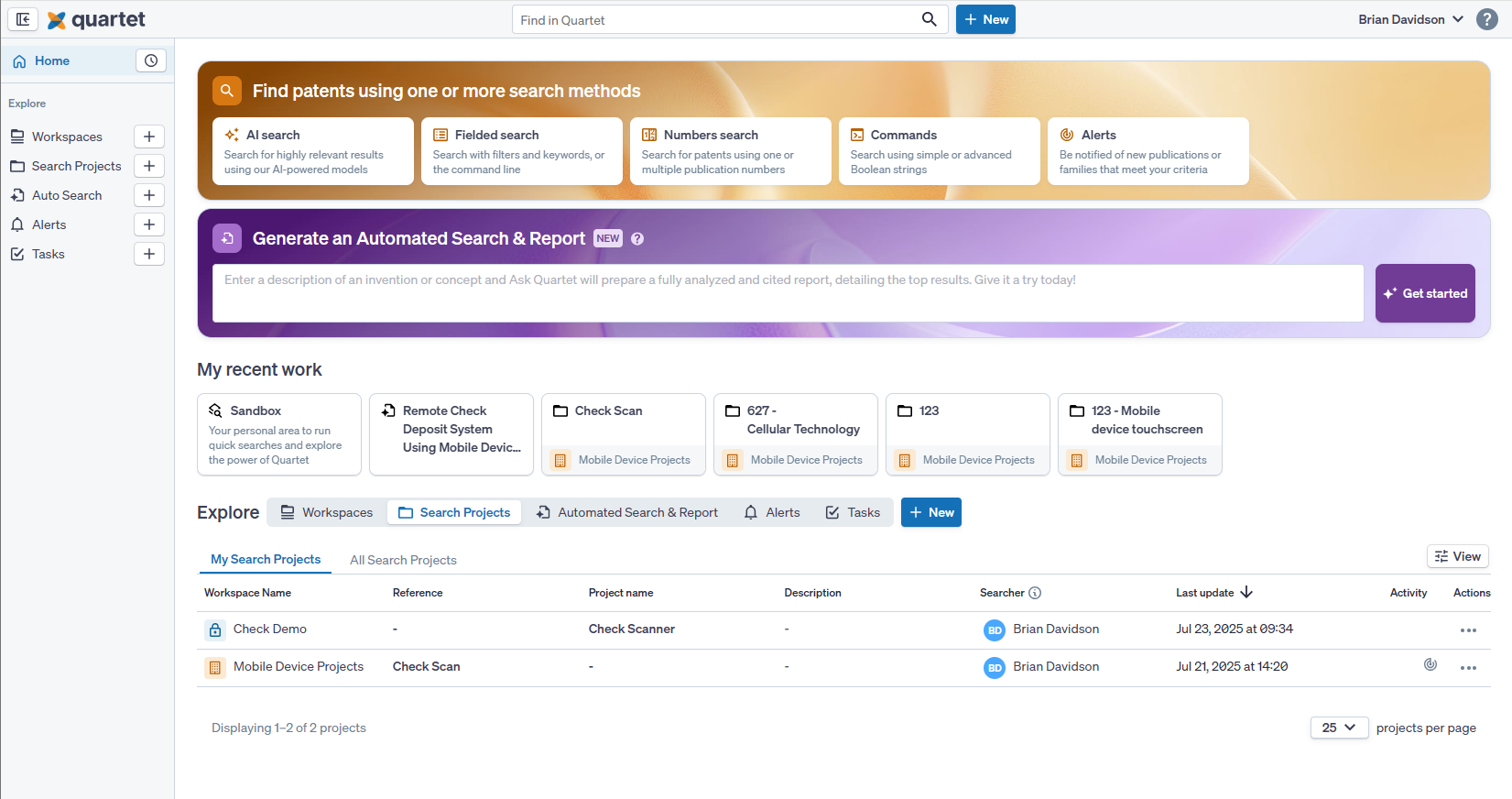The height and width of the screenshot is (799, 1512).
Task: Add a new workspace with the sidebar plus icon
Action: coord(149,137)
